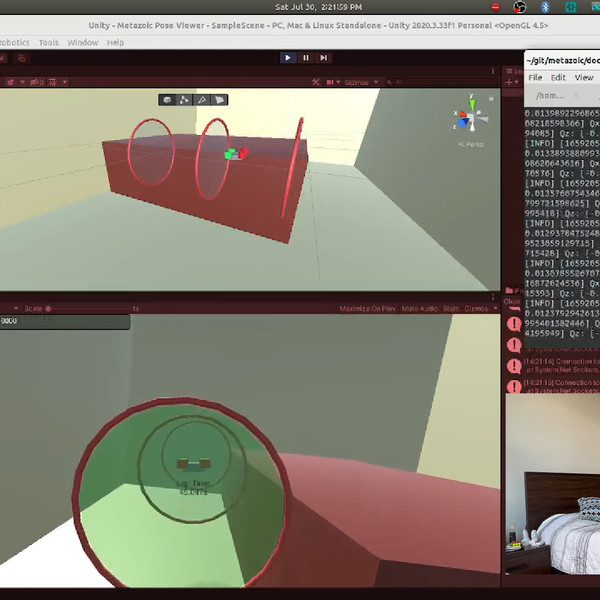Click the date and time in top bar
This screenshot has width=600, height=600.
click(318, 7)
